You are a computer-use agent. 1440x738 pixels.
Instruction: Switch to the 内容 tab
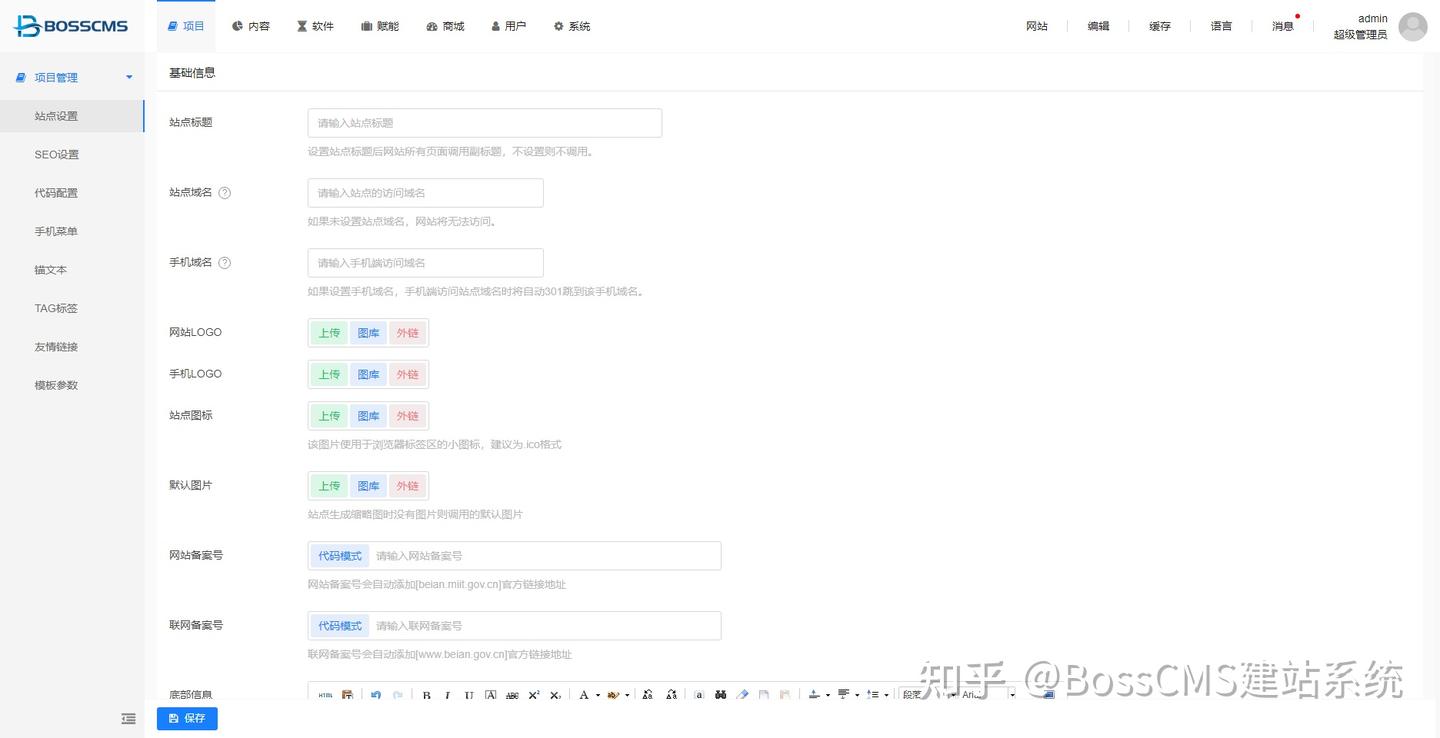tap(251, 26)
